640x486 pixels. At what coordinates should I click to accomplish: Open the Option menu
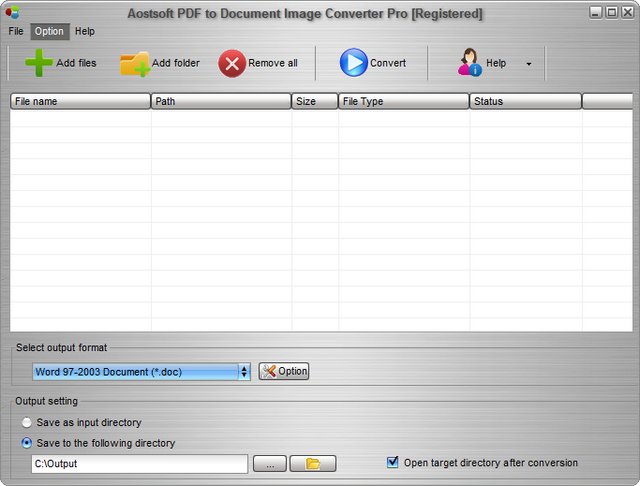point(49,31)
